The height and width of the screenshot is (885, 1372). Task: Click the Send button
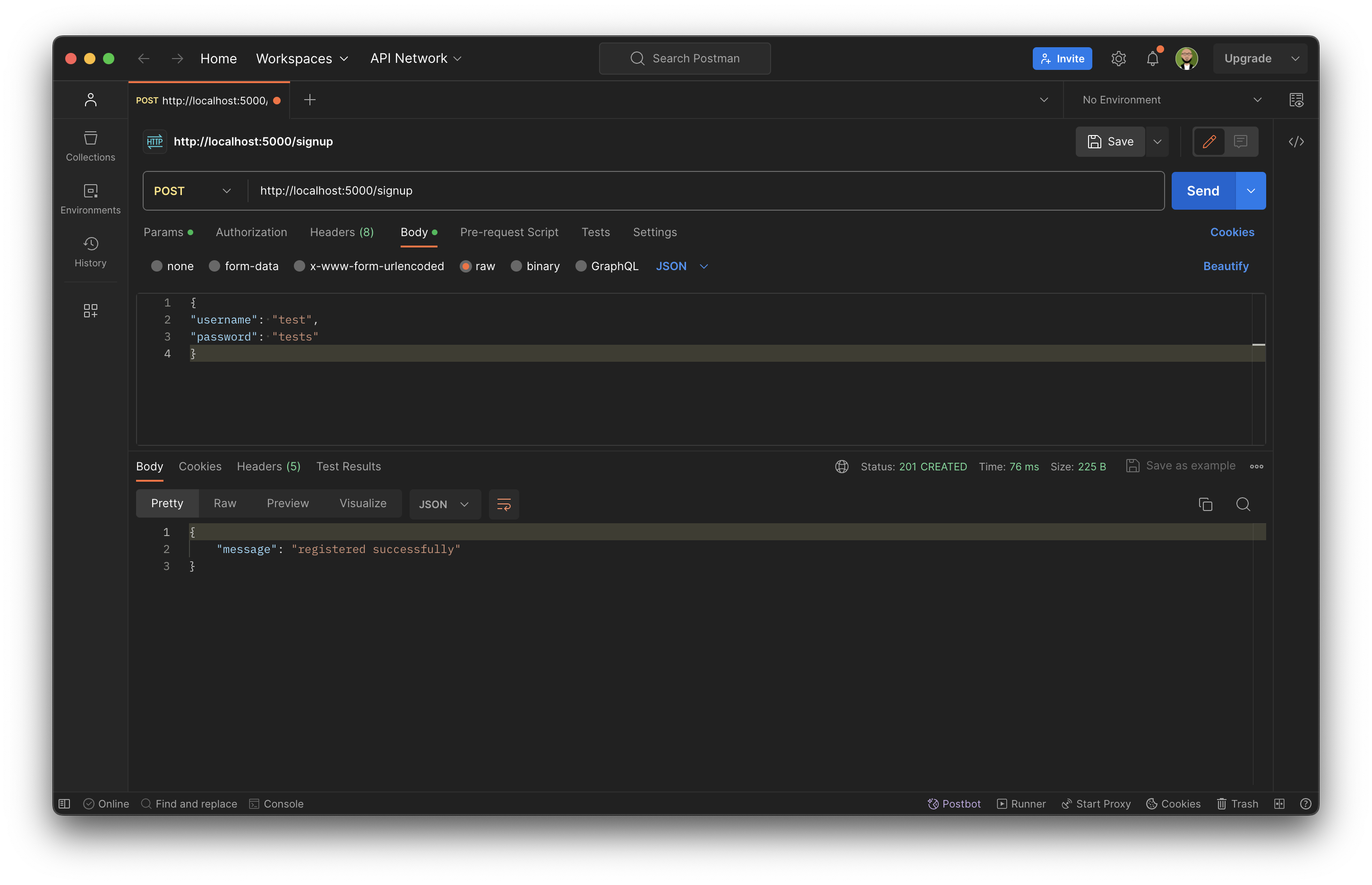pos(1202,190)
